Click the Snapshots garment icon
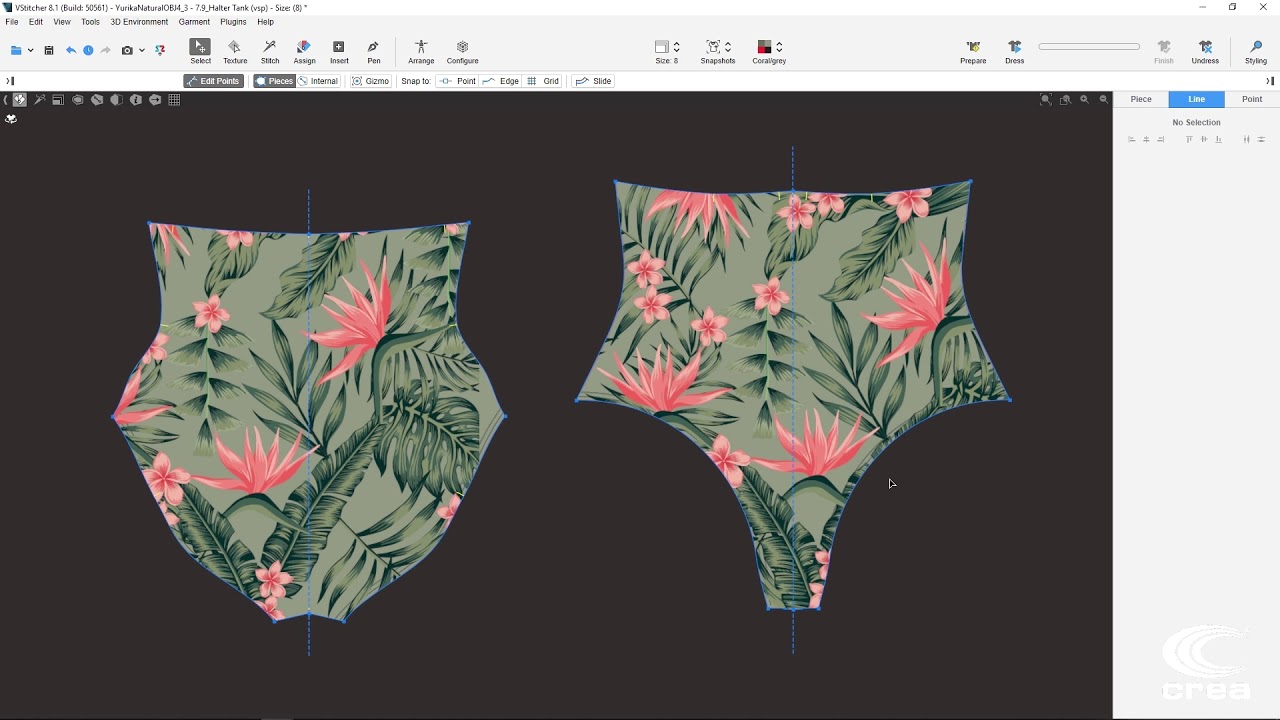This screenshot has width=1280, height=720. click(713, 47)
